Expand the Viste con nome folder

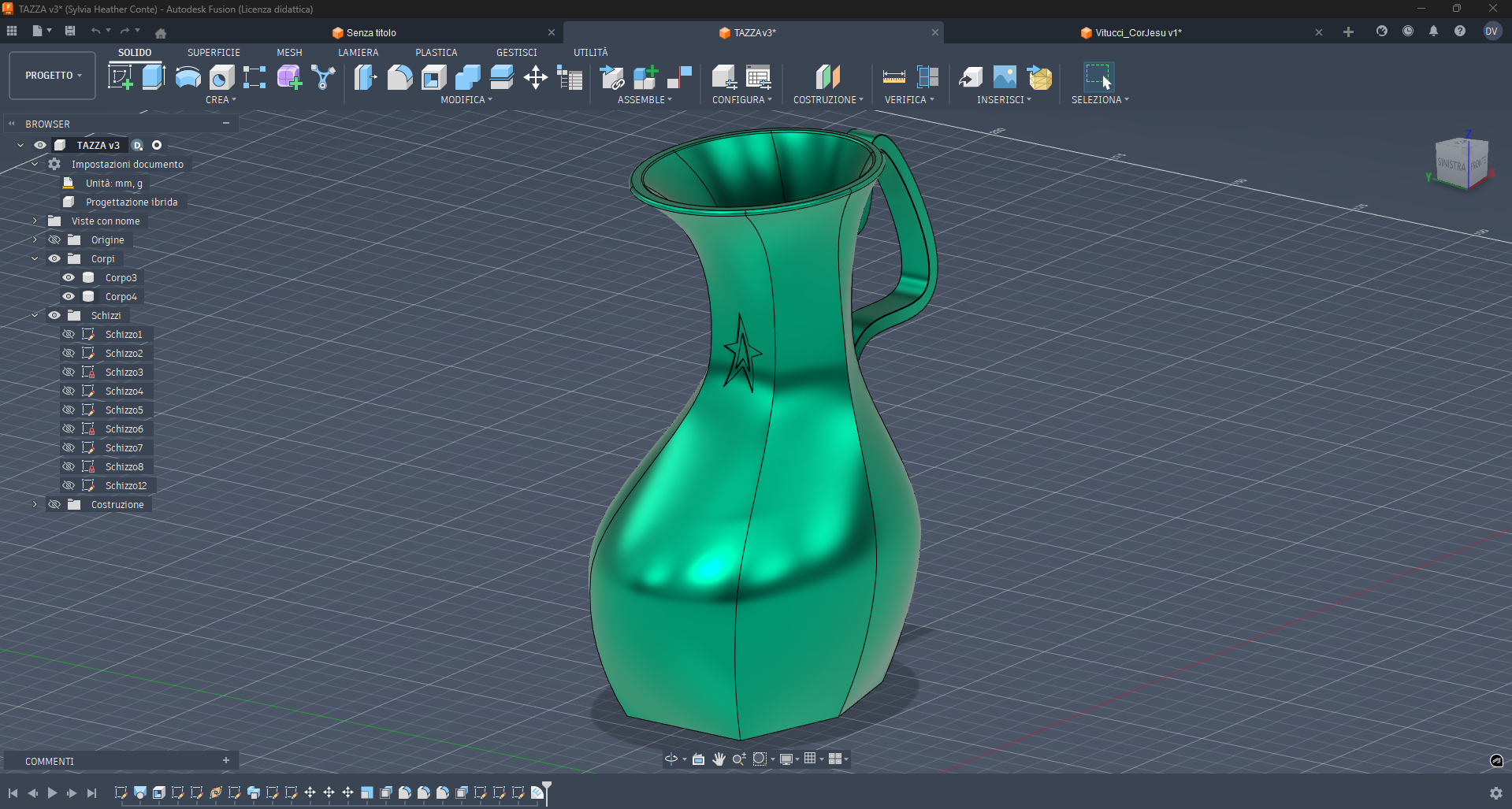pos(35,221)
